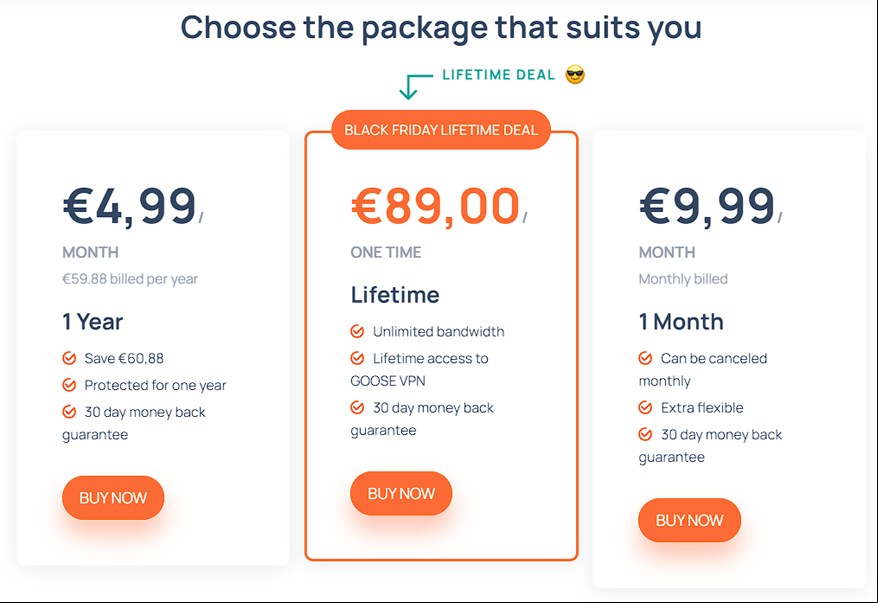Click checkmark icon next to Unlimited bandwidth
Image resolution: width=878 pixels, height=603 pixels.
[357, 331]
